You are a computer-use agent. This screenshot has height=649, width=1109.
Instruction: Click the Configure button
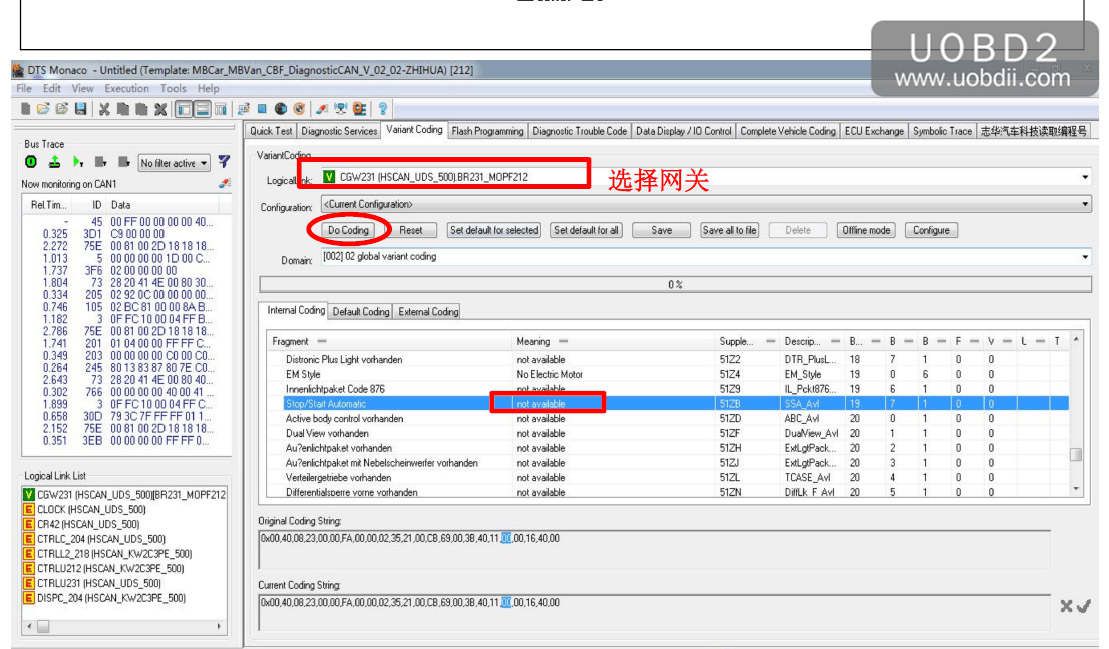coord(931,230)
